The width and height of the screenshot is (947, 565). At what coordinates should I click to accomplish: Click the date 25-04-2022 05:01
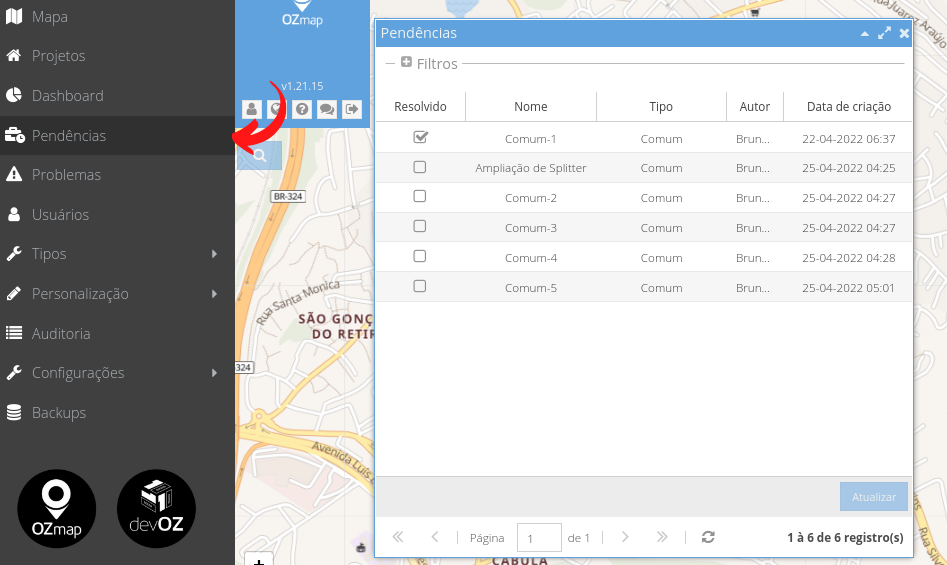(x=849, y=288)
